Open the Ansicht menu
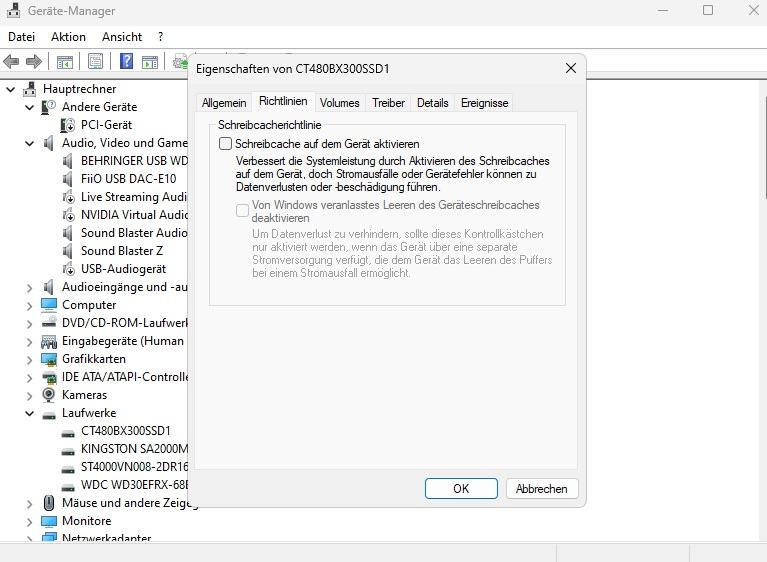This screenshot has width=767, height=562. coord(122,37)
